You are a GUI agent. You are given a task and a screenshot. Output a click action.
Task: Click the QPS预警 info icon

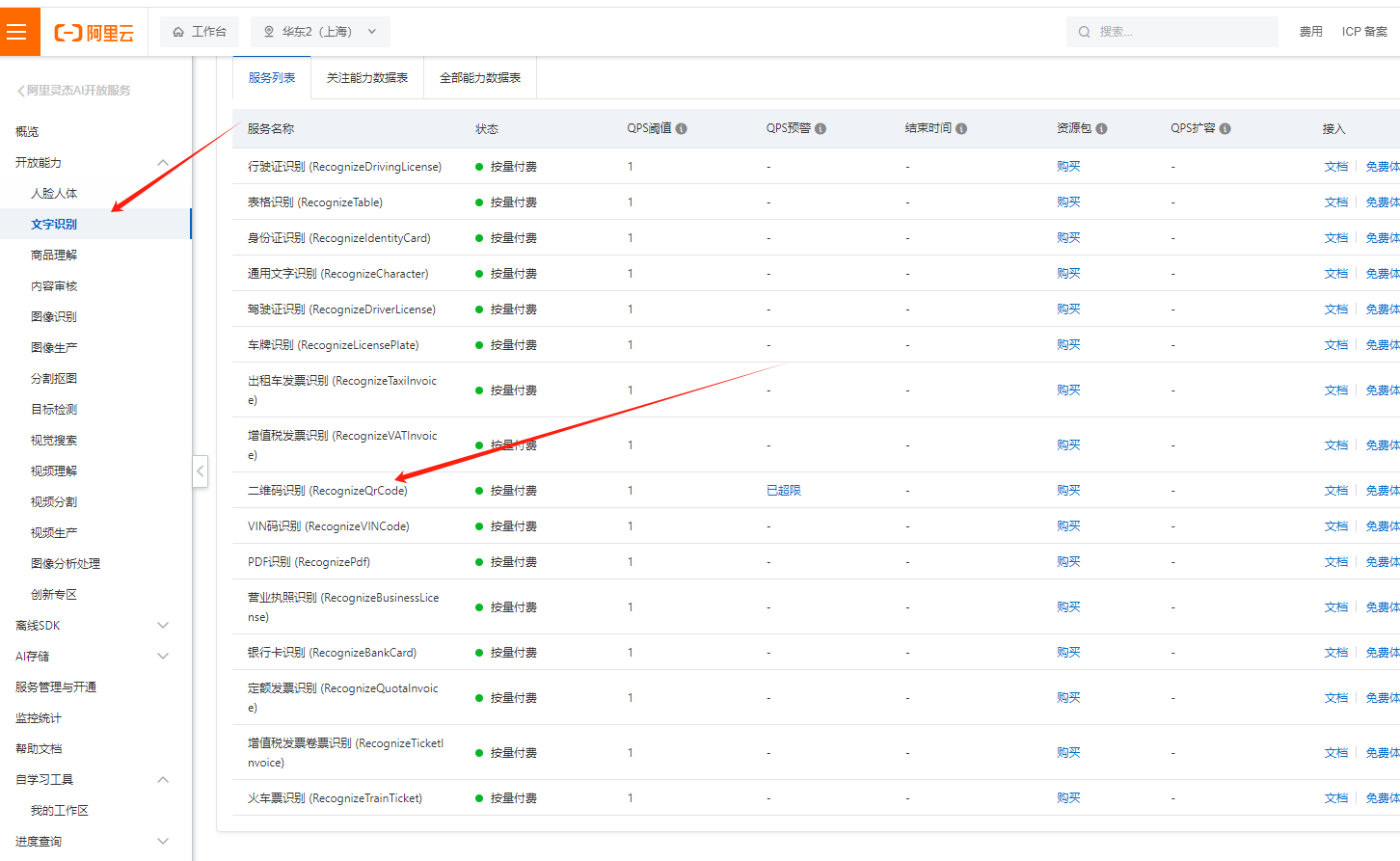[x=821, y=128]
